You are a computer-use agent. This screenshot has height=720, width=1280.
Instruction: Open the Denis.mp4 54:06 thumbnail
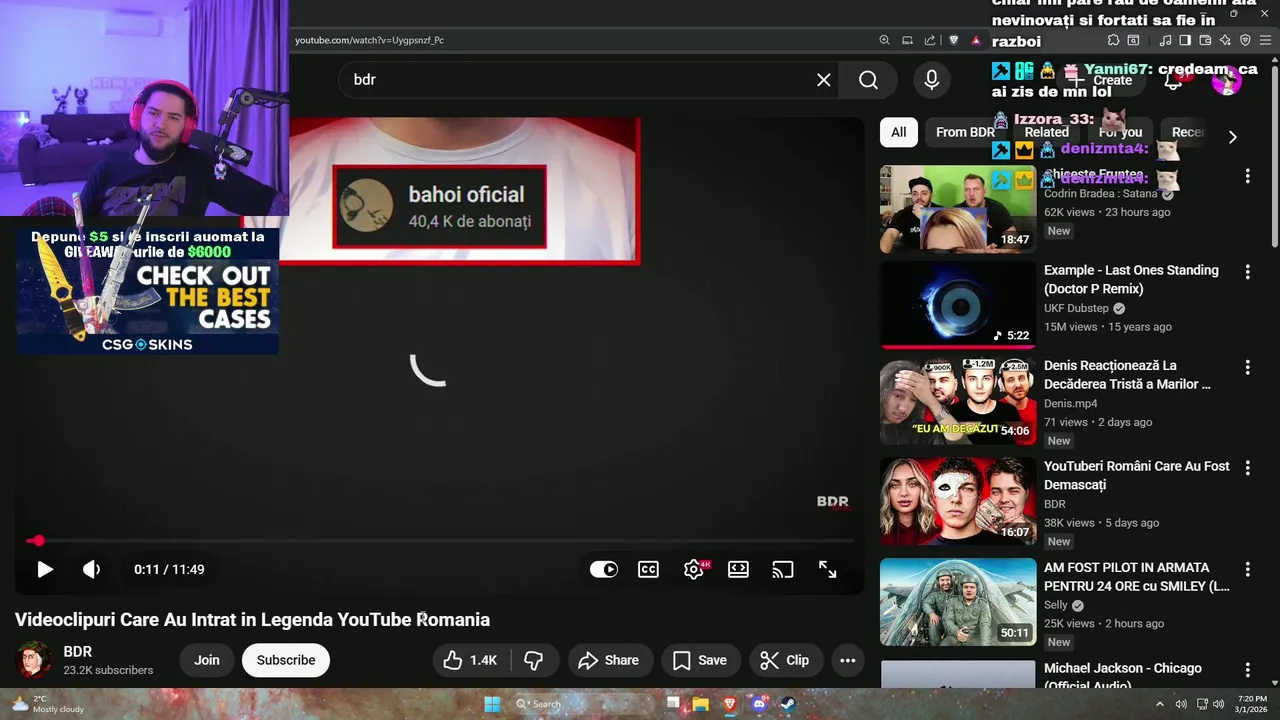coord(958,401)
